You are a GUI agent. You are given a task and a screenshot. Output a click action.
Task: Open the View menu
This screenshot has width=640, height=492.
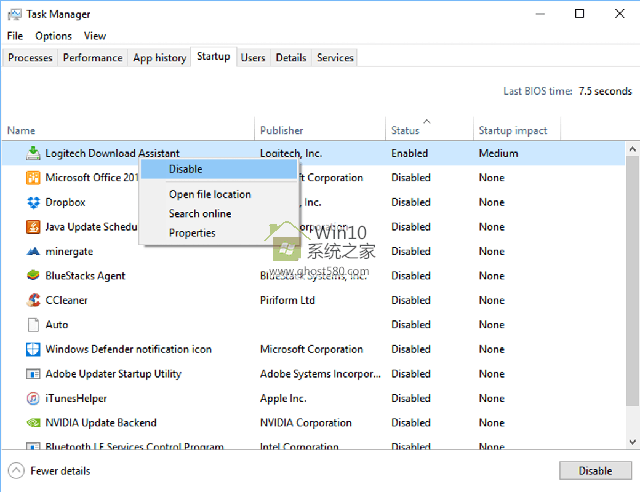(95, 36)
